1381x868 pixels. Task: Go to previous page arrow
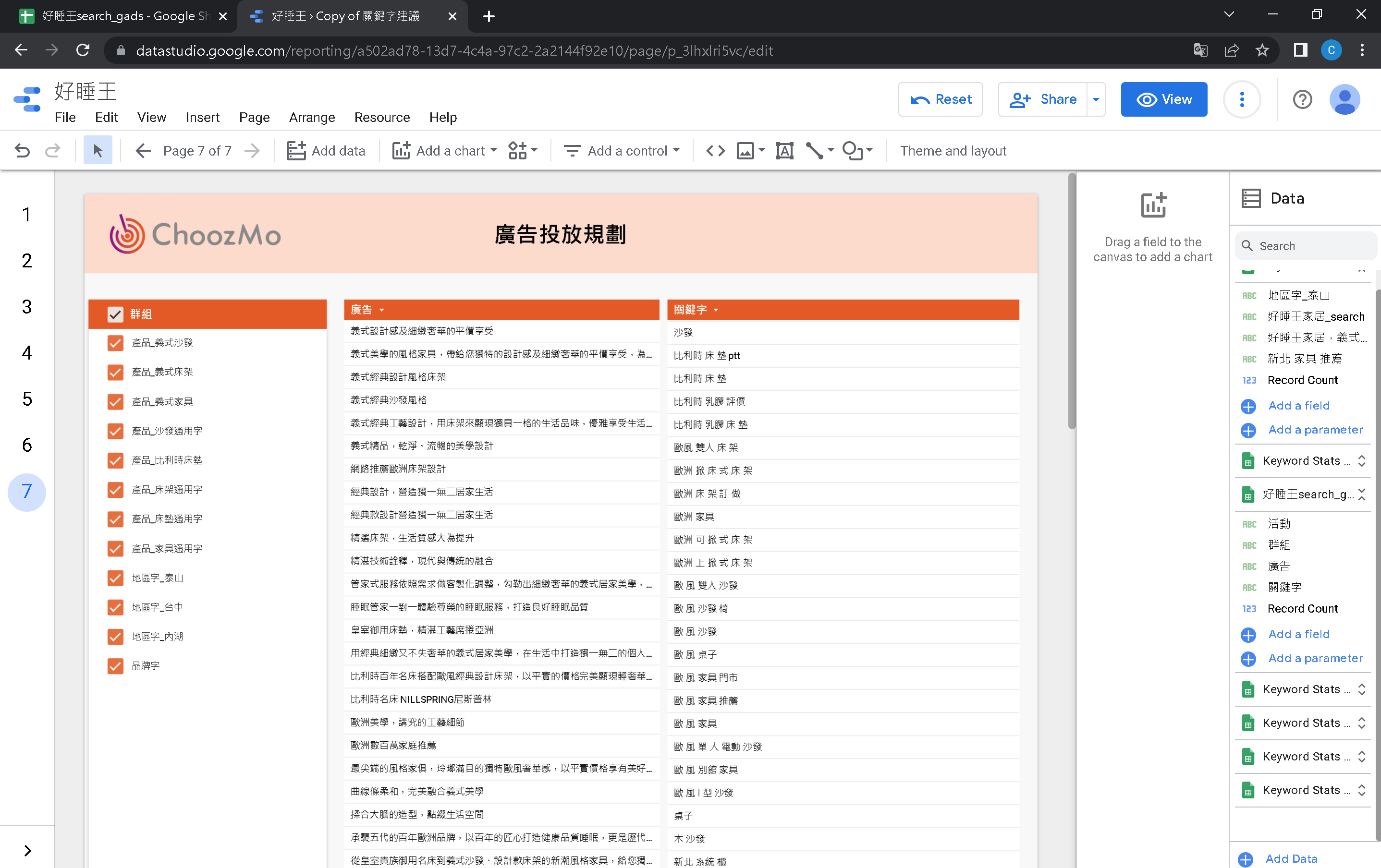coord(143,151)
